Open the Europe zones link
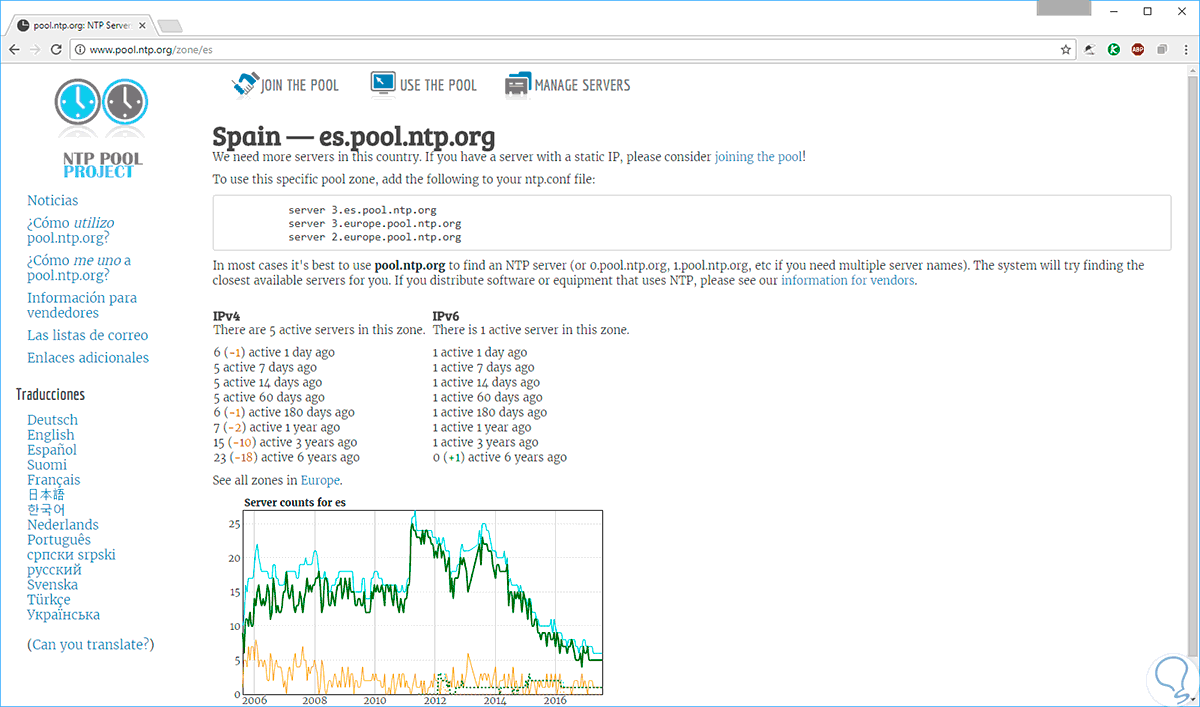Image resolution: width=1200 pixels, height=707 pixels. [320, 480]
